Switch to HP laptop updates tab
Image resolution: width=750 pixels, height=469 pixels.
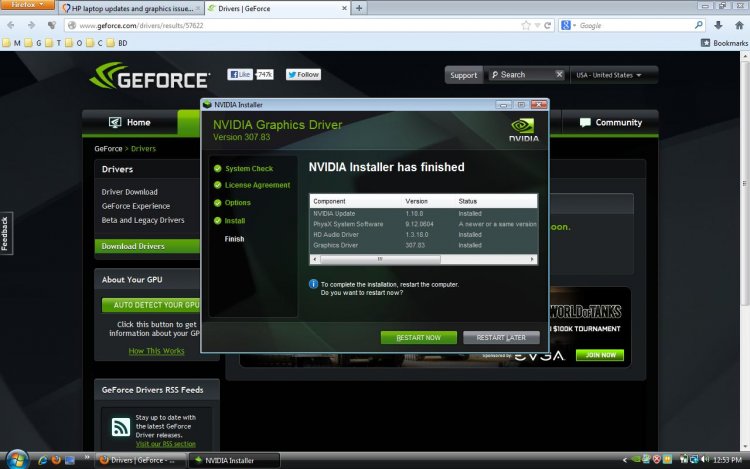coord(131,8)
